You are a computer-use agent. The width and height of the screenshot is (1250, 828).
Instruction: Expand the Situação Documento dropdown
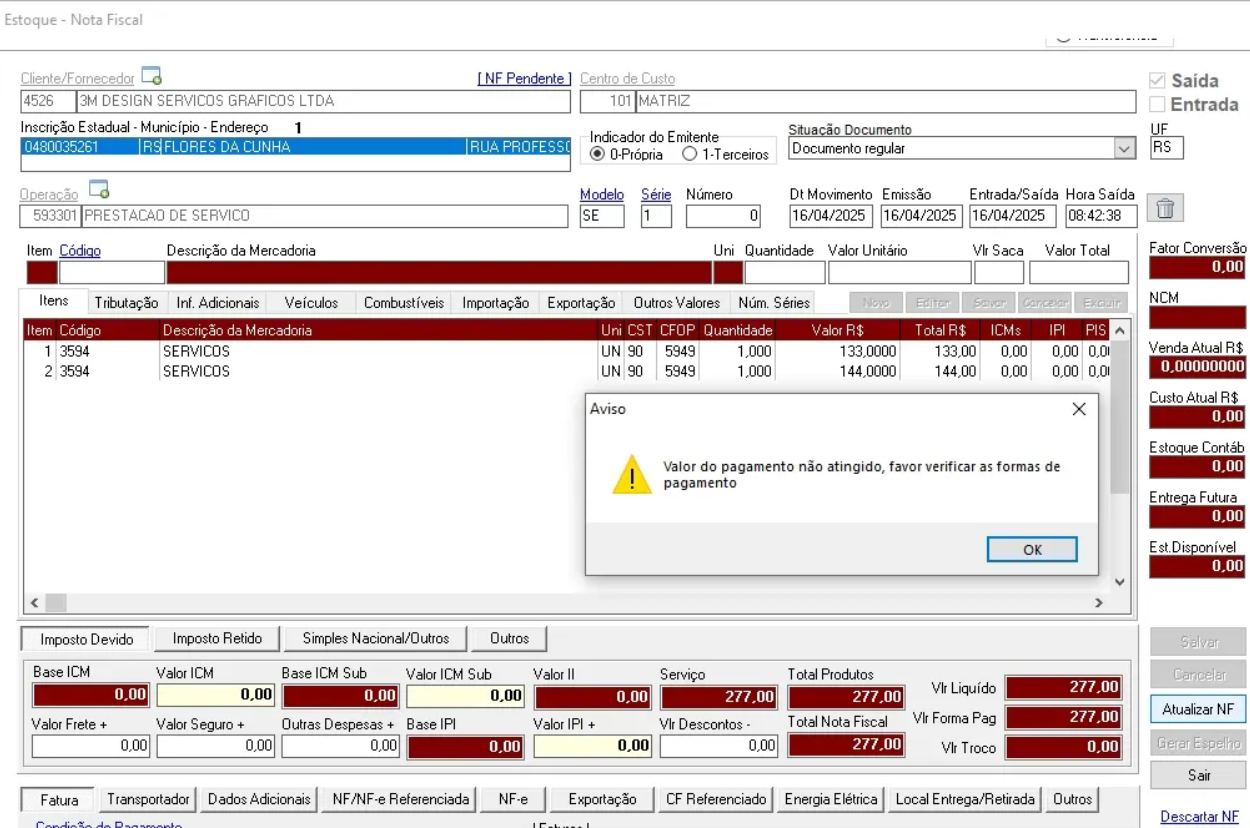[x=1125, y=149]
